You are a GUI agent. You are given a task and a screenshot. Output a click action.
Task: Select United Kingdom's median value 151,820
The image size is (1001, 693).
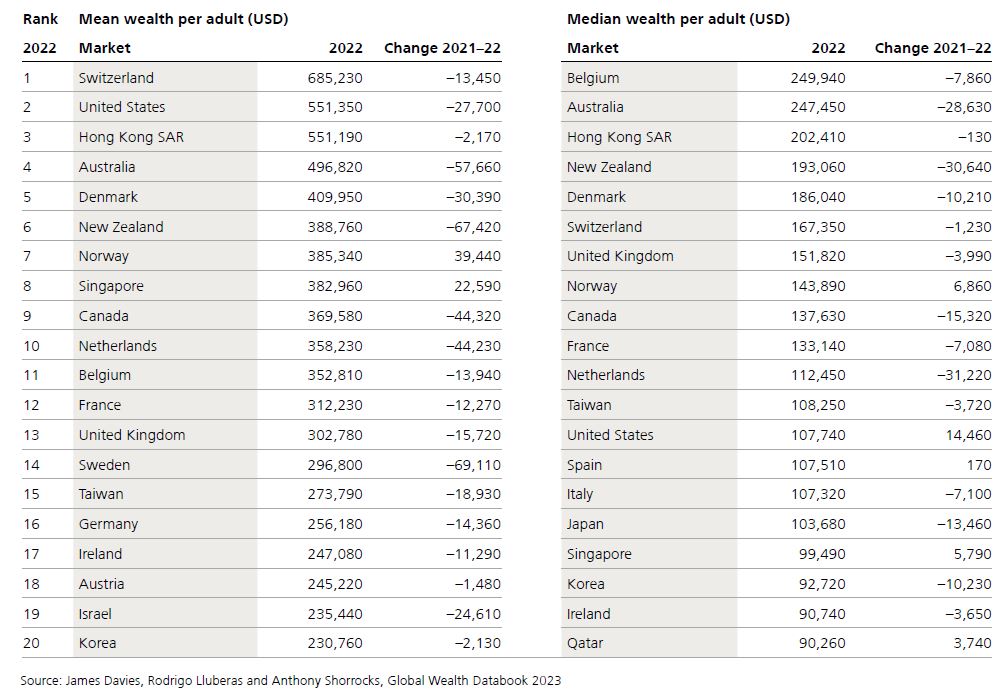(817, 256)
